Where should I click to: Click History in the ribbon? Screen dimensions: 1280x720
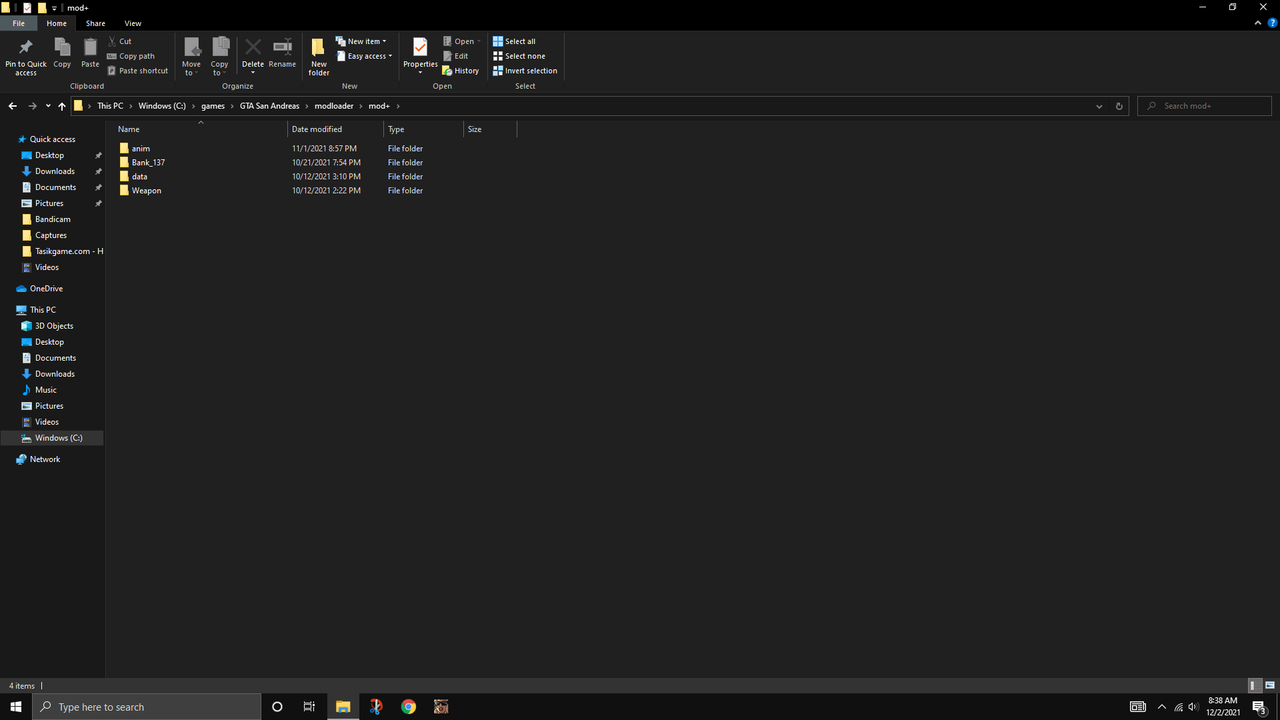pos(461,71)
